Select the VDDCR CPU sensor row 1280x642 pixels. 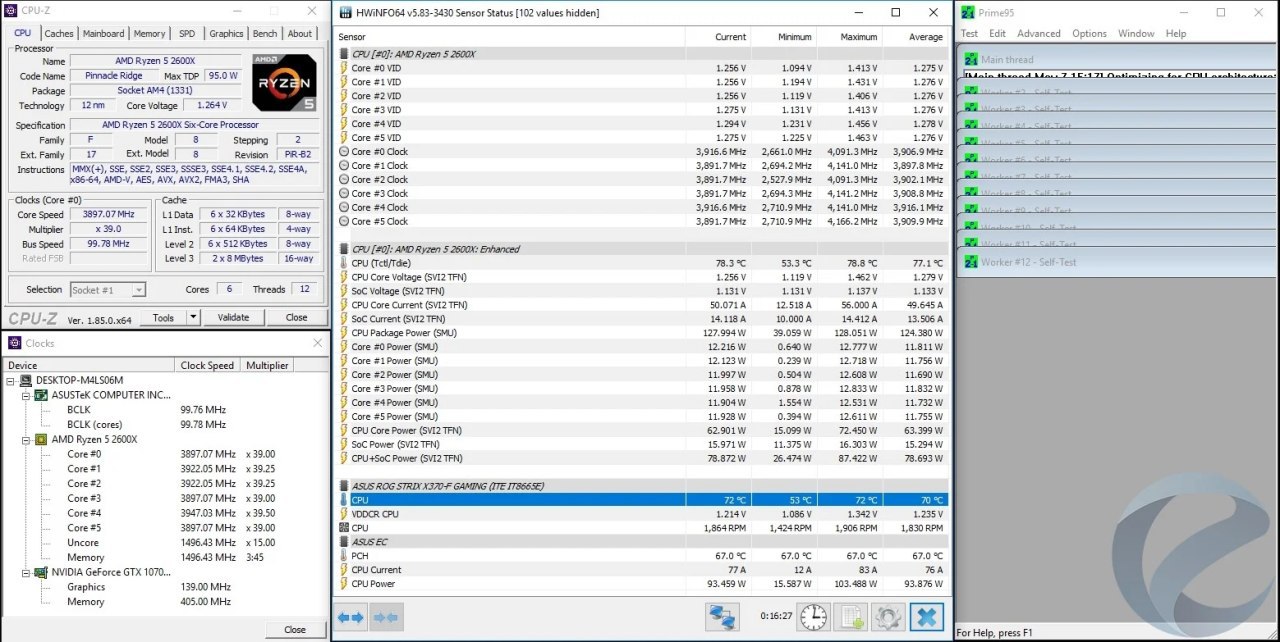tap(641, 514)
